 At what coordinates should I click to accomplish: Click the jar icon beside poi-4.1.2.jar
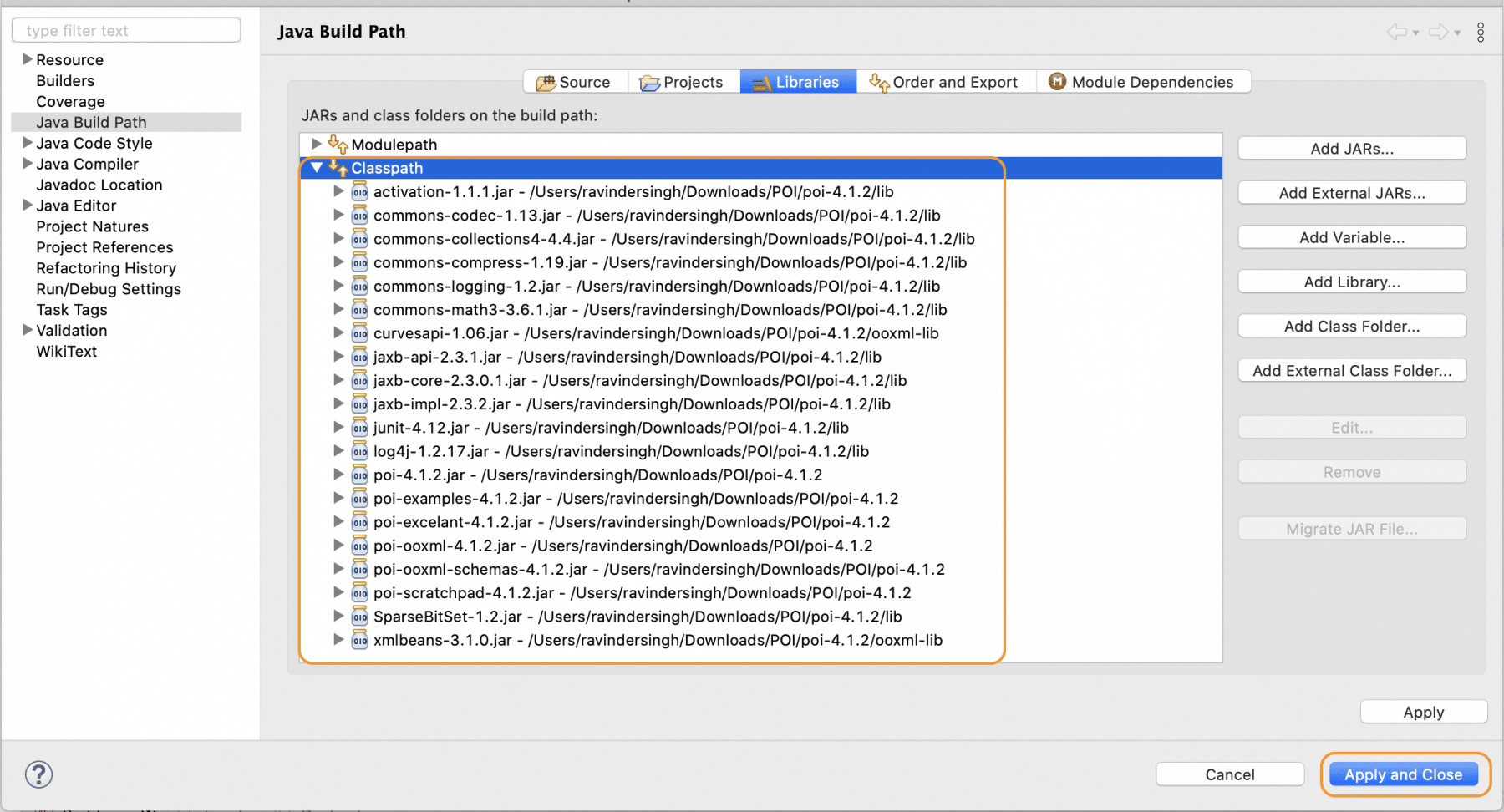tap(359, 475)
